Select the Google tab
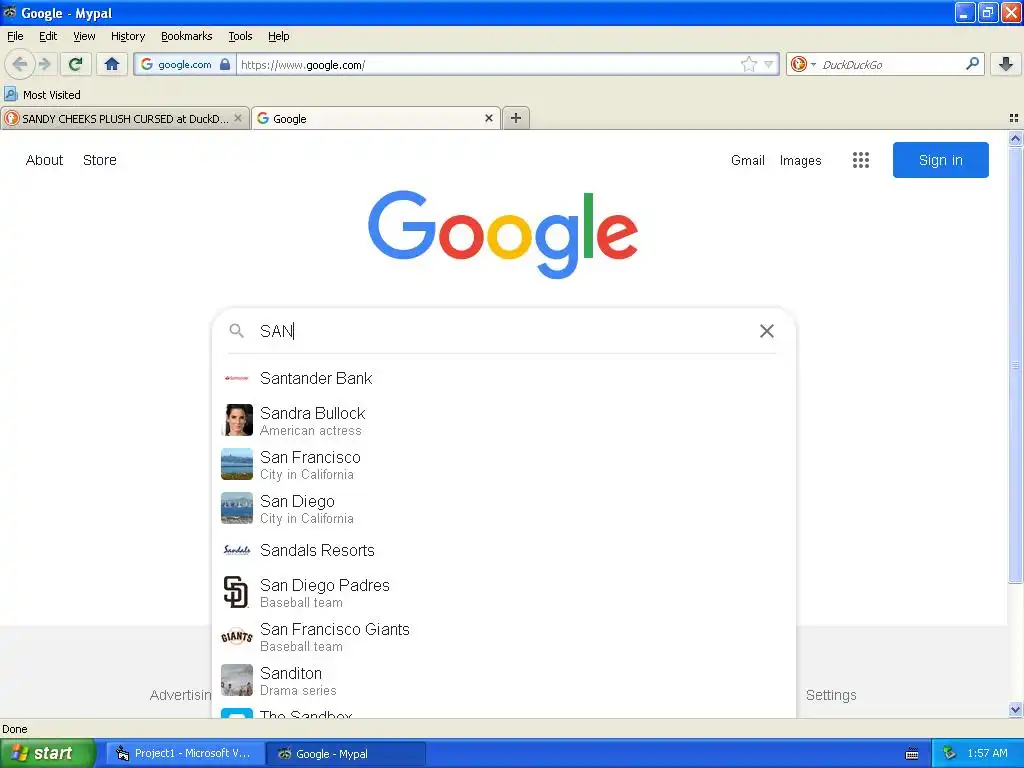The image size is (1024, 768). [x=376, y=118]
